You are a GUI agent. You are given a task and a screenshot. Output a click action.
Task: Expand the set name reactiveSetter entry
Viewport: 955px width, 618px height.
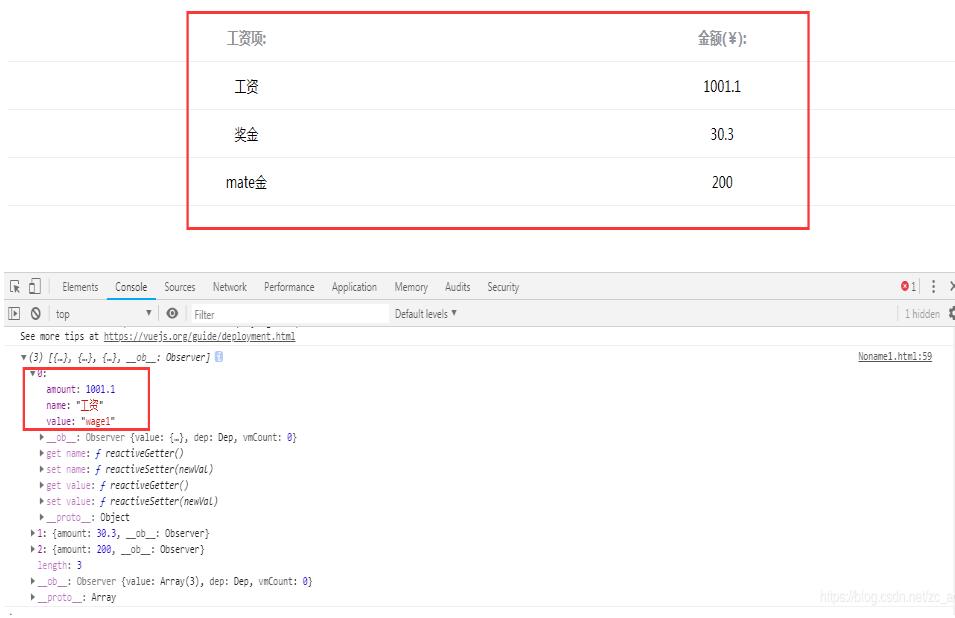click(x=41, y=469)
